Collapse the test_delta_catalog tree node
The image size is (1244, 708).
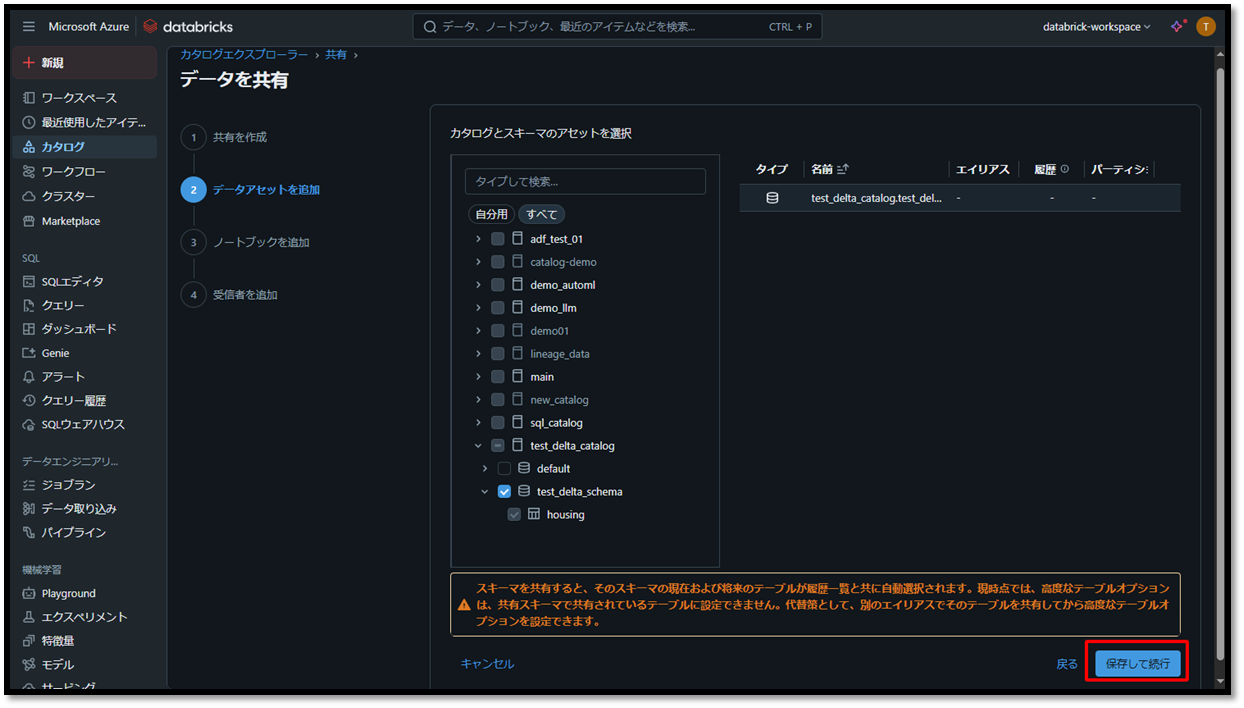pyautogui.click(x=478, y=446)
